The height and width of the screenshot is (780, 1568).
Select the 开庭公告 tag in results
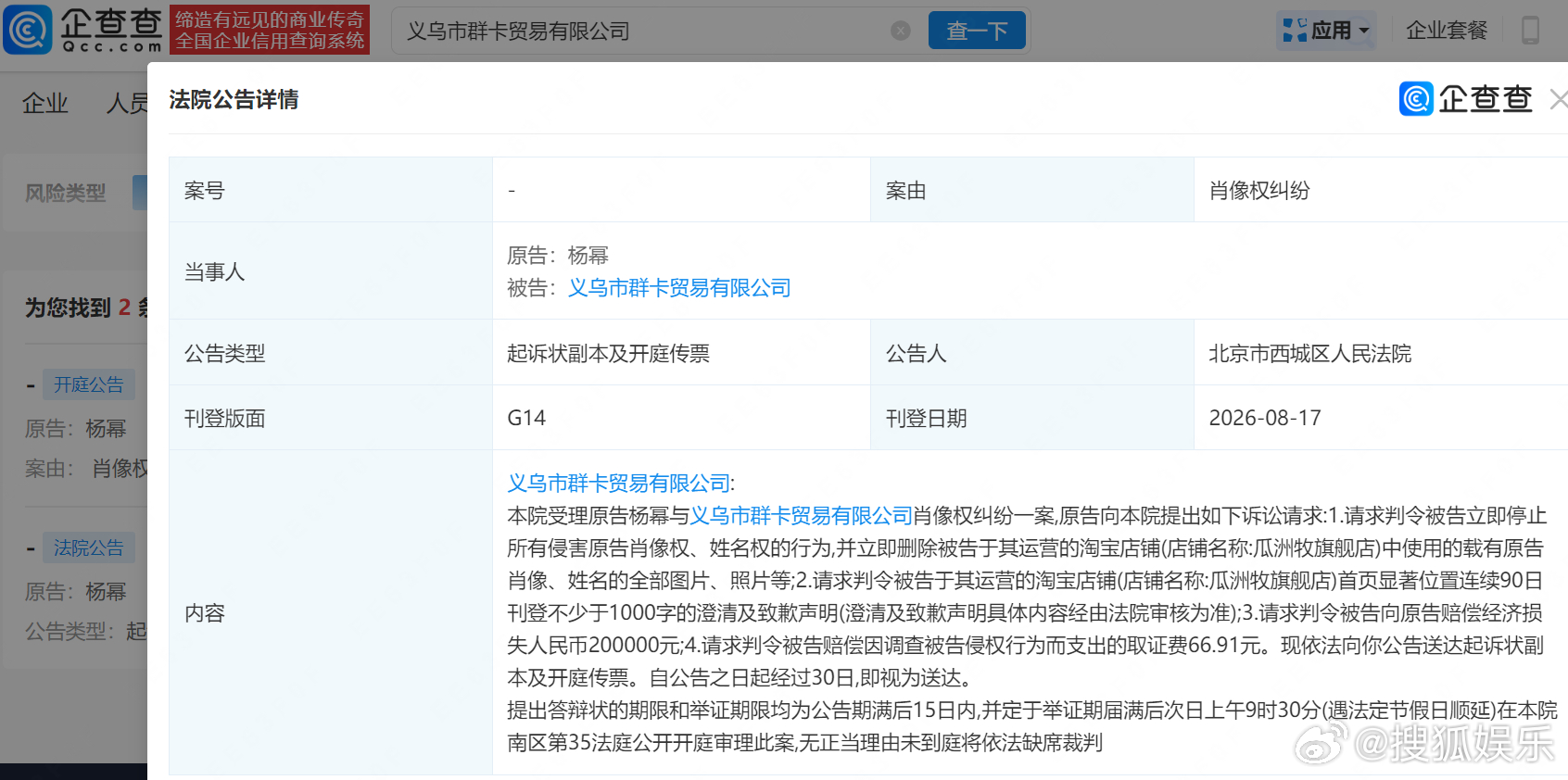click(88, 384)
